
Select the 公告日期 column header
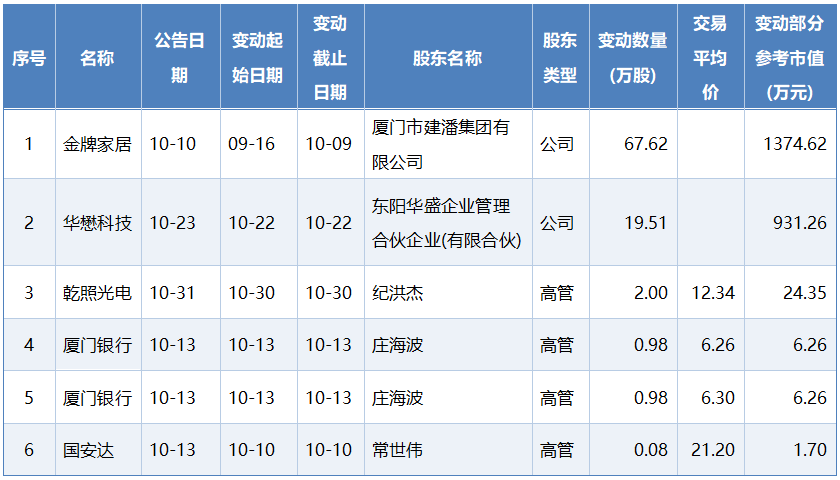(181, 58)
